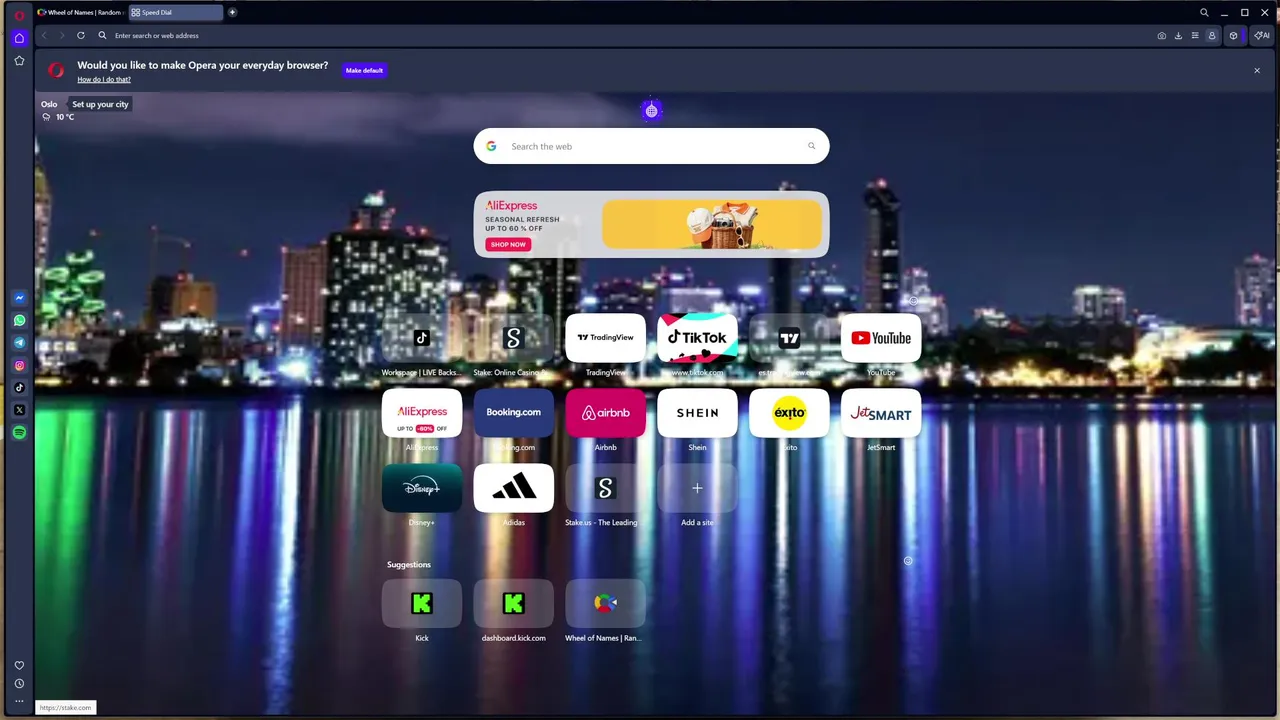Click the magnifier icon in the web search box
This screenshot has height=720, width=1280.
tap(811, 146)
